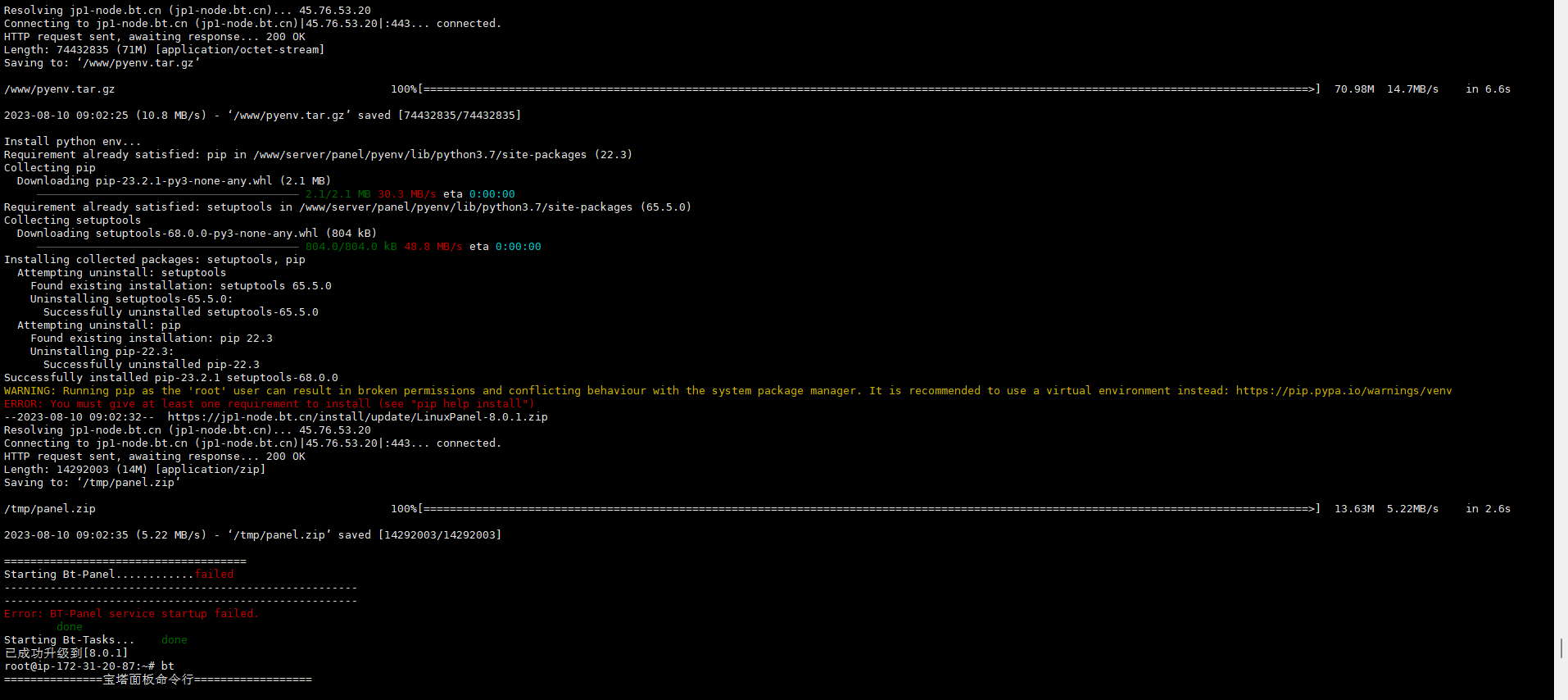Click the '宝塔面板命令行' header text
The width and height of the screenshot is (1568, 700).
pos(147,680)
